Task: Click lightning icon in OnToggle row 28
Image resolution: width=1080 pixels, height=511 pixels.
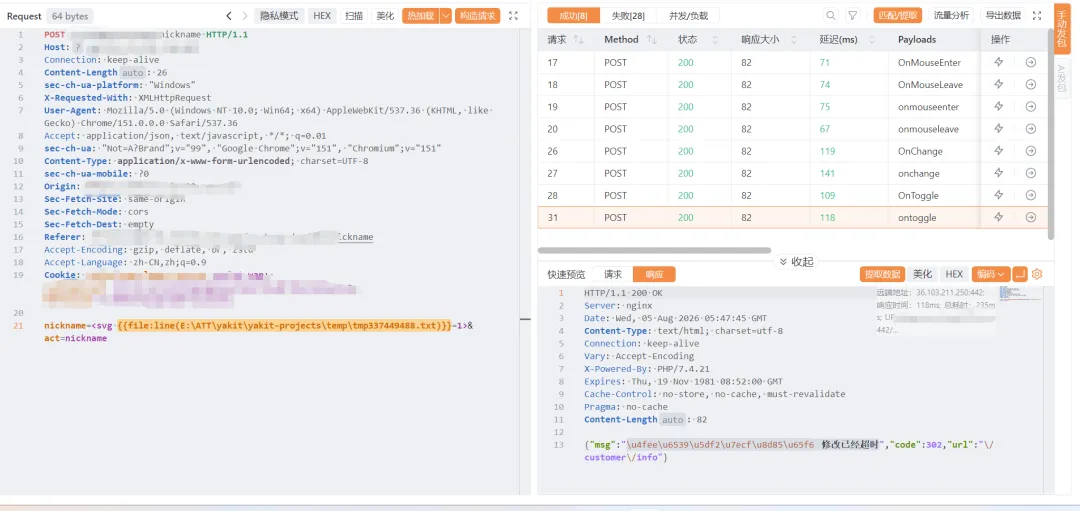Action: [999, 195]
